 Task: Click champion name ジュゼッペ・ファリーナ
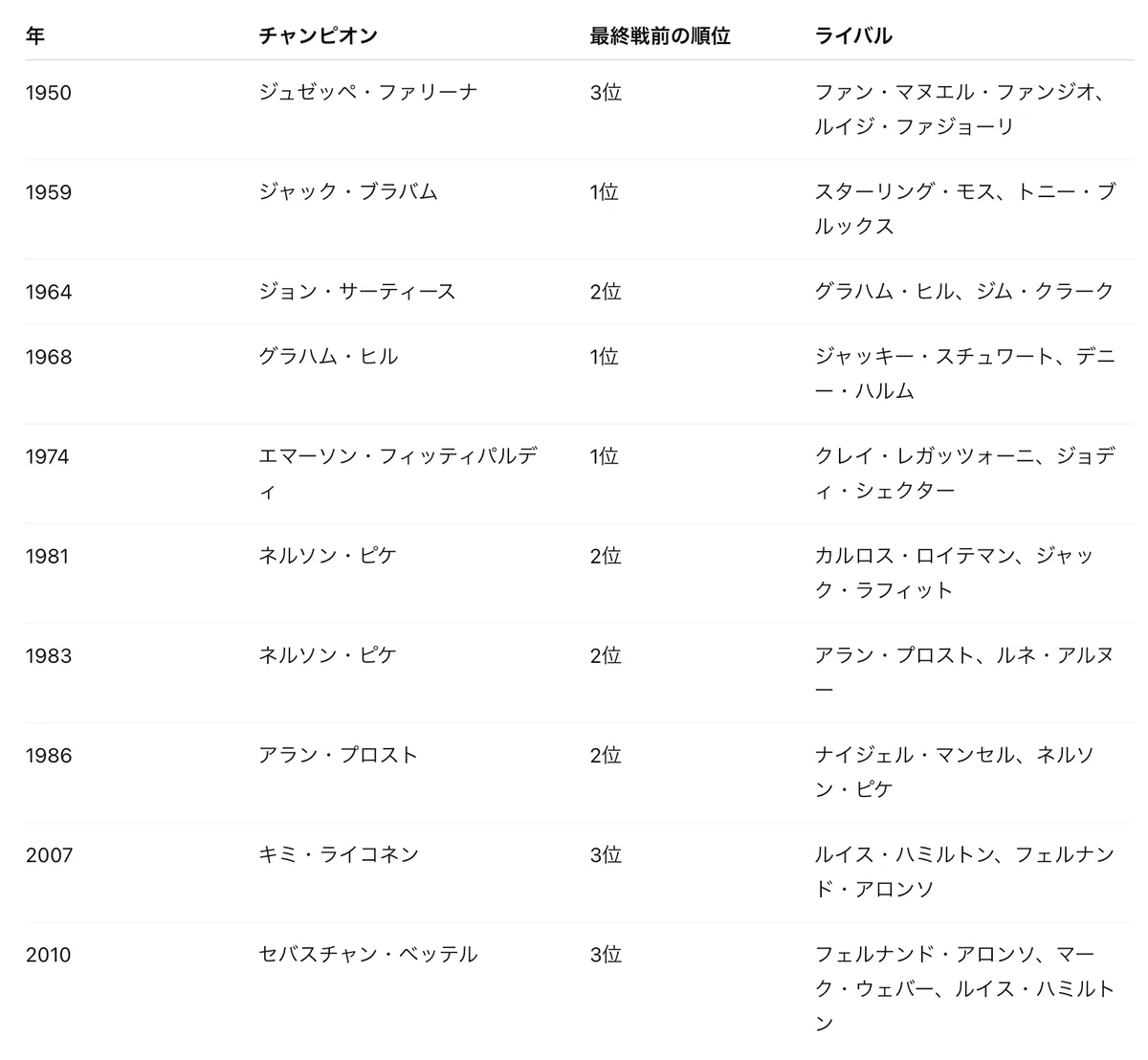click(x=368, y=93)
